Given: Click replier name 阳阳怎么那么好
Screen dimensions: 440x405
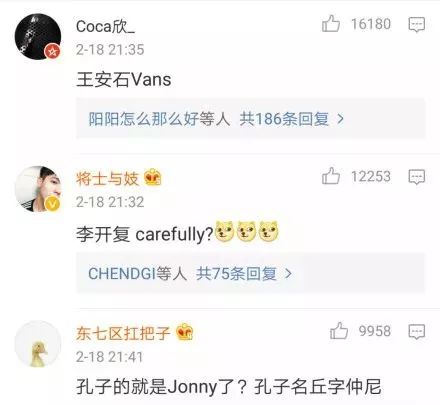Looking at the screenshot, I should tap(143, 119).
